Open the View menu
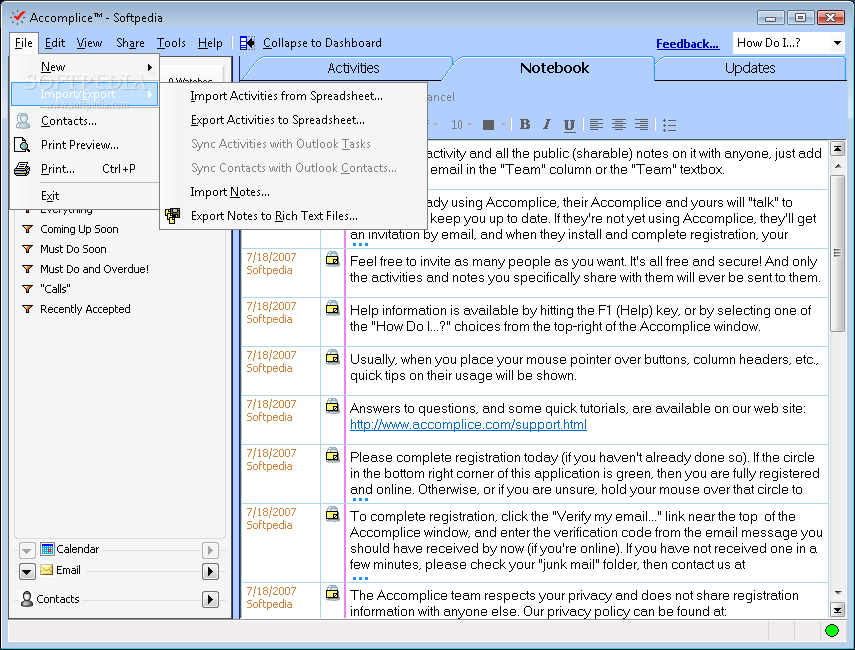 coord(89,43)
